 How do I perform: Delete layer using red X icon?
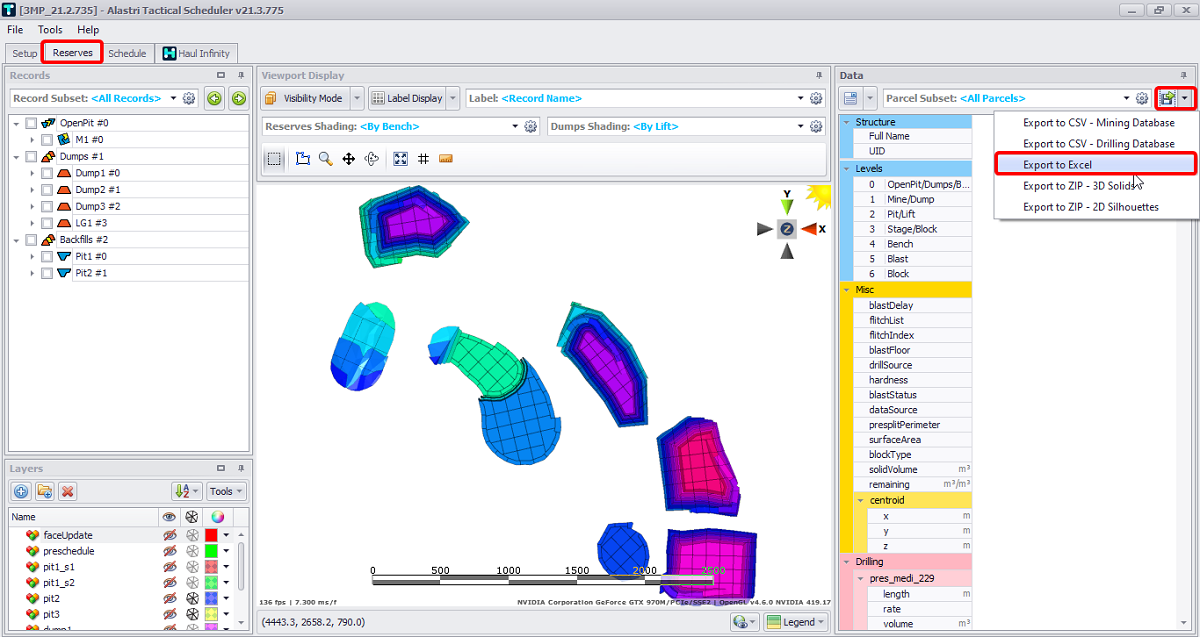67,491
